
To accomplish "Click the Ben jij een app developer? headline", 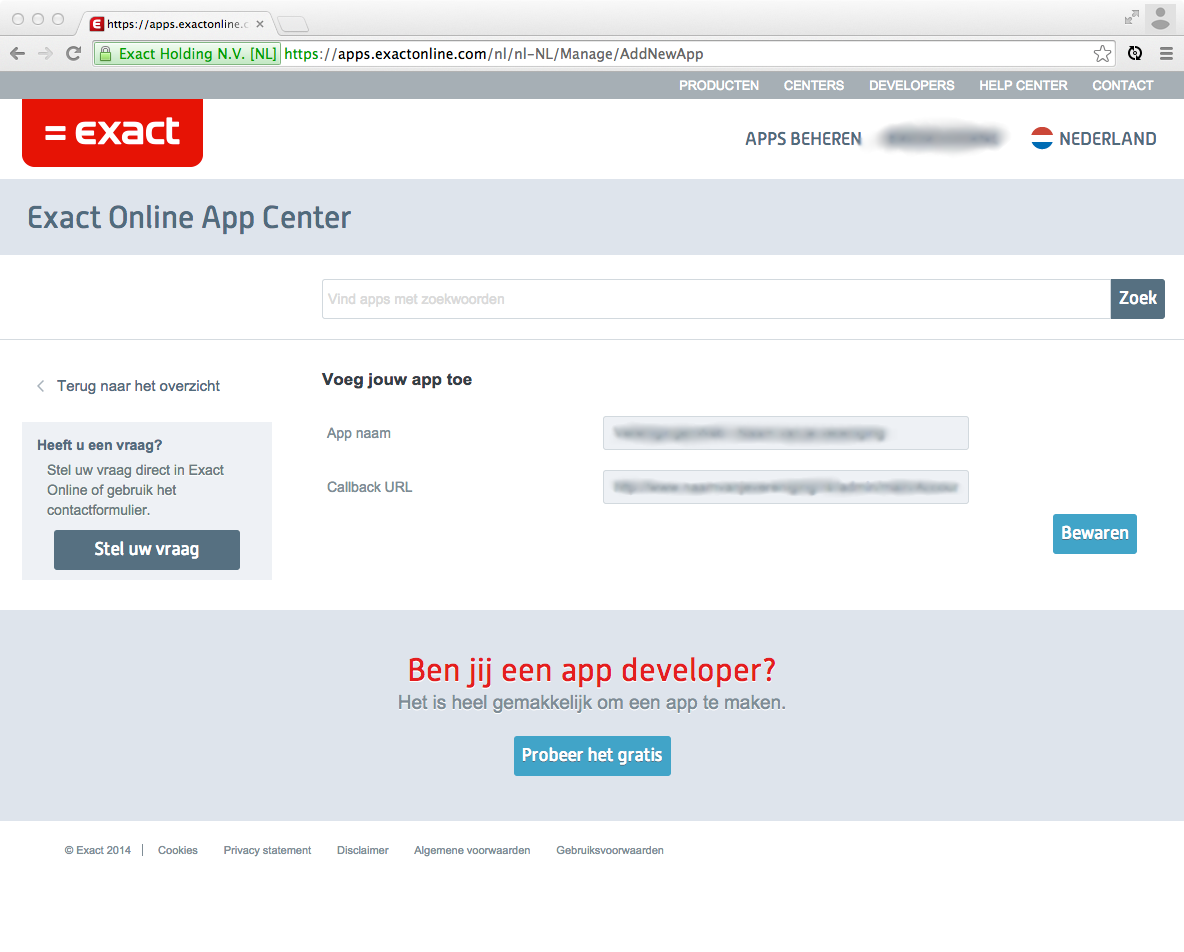I will [592, 670].
